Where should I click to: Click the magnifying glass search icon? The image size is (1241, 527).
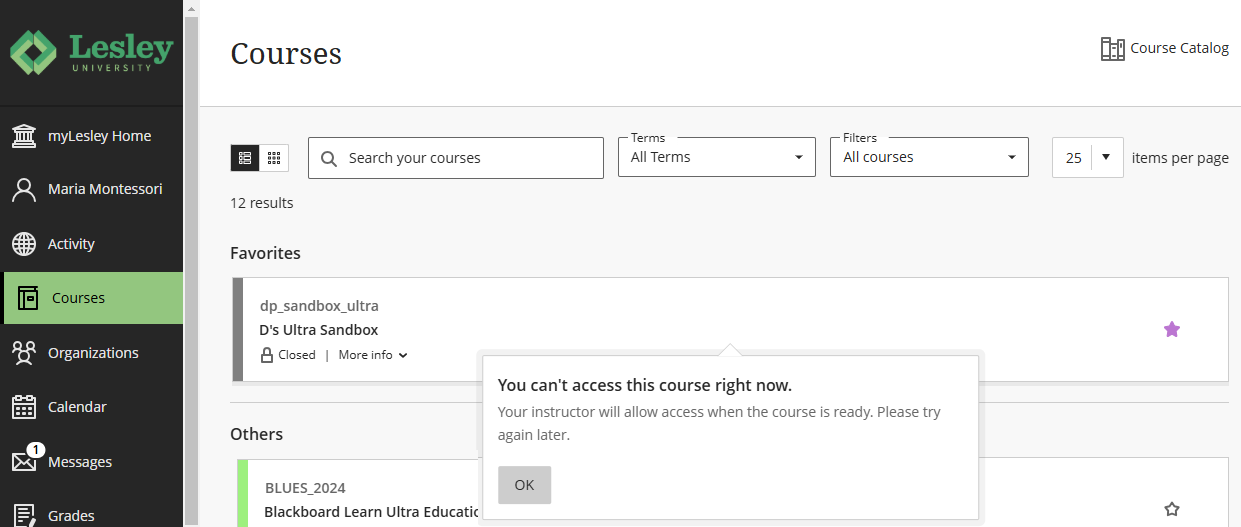(x=328, y=158)
